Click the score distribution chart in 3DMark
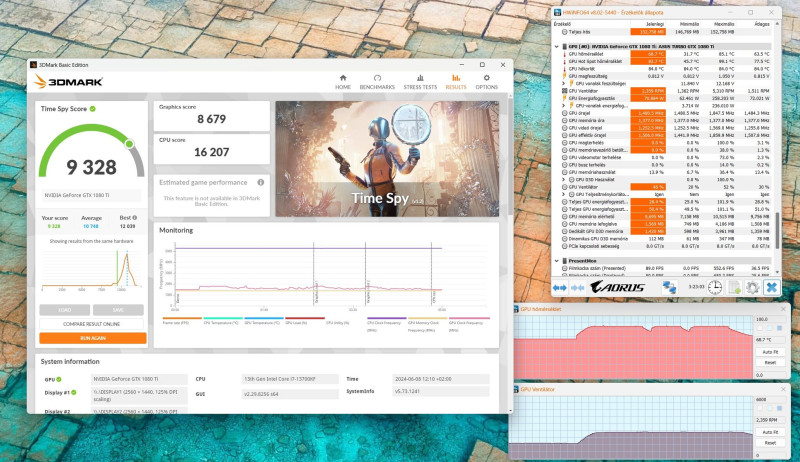800x462 pixels. [x=92, y=270]
